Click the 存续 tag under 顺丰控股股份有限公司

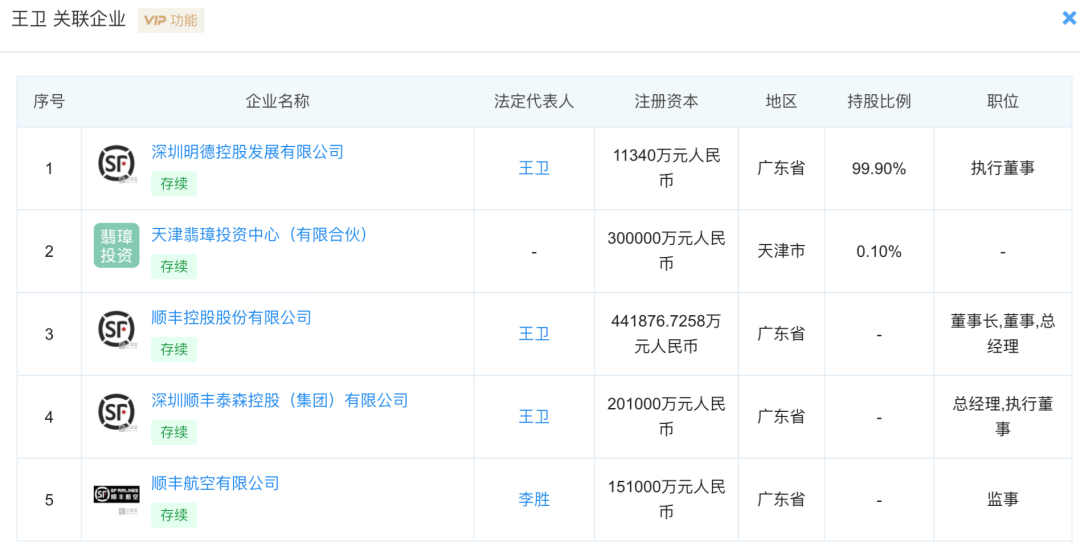pos(174,349)
